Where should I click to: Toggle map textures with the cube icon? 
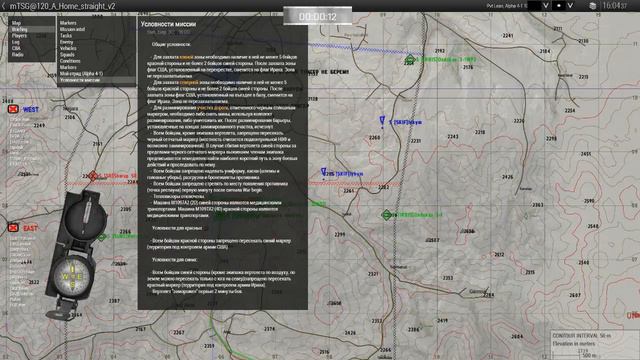pos(593,6)
